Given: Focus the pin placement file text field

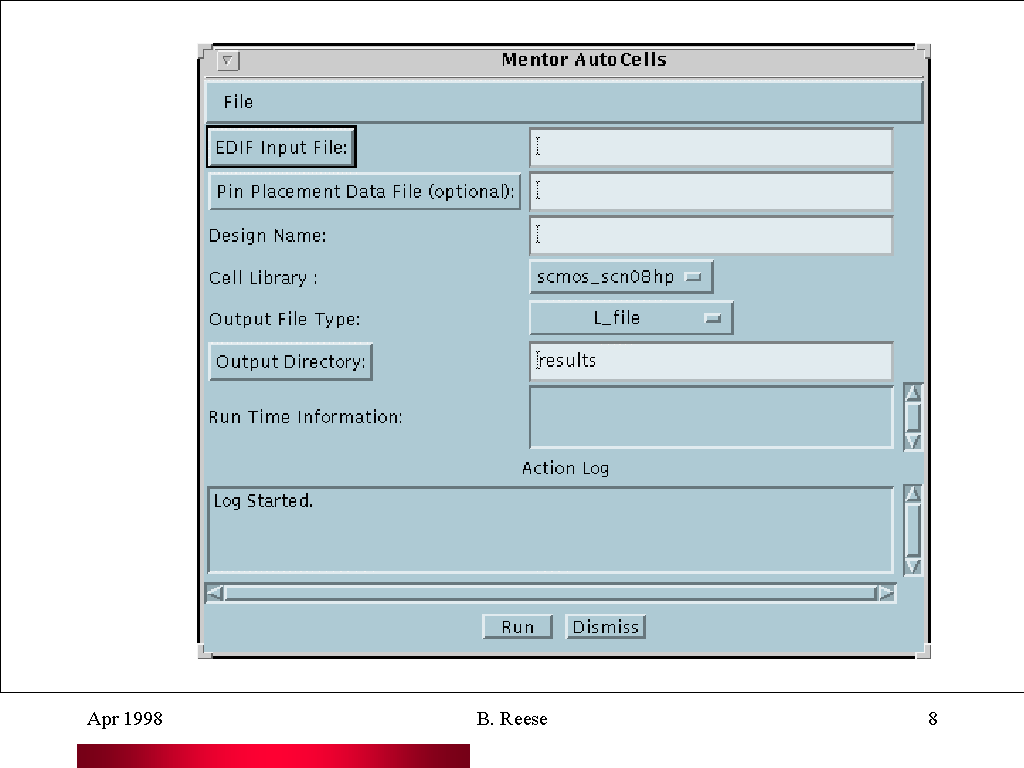Looking at the screenshot, I should tap(710, 191).
